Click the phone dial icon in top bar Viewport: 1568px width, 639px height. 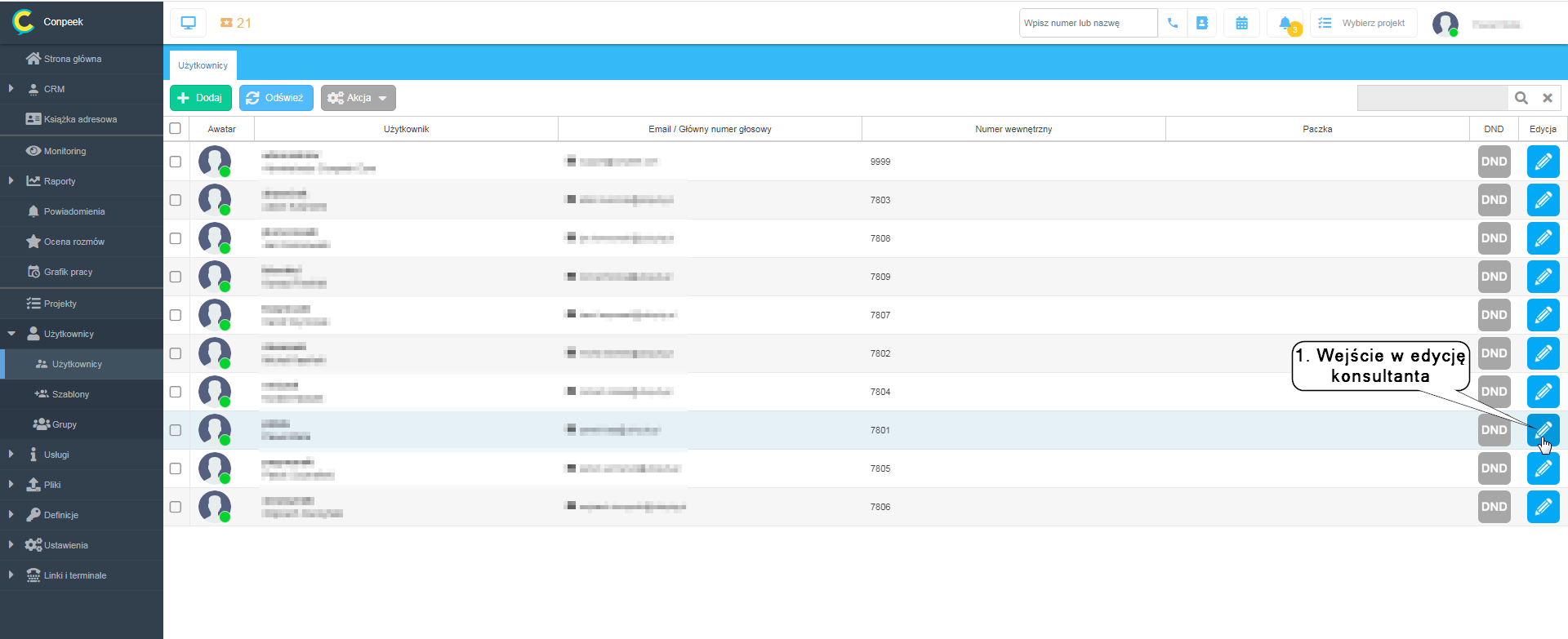click(1172, 23)
